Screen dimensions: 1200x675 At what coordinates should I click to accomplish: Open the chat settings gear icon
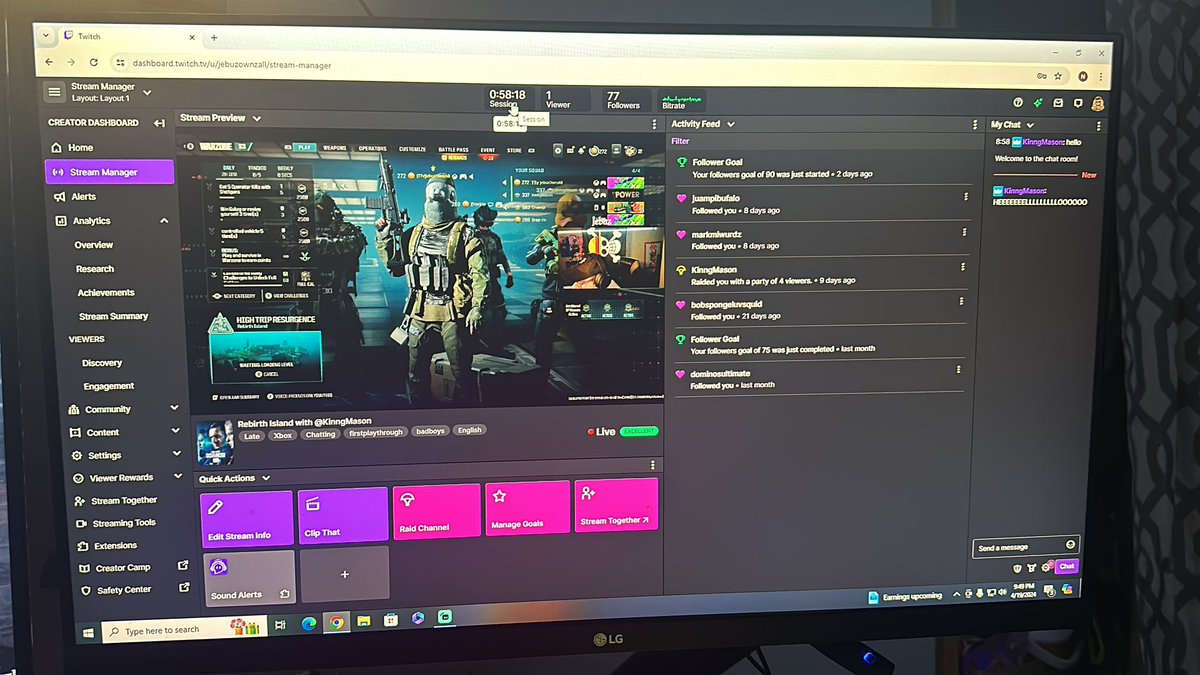pyautogui.click(x=1044, y=567)
